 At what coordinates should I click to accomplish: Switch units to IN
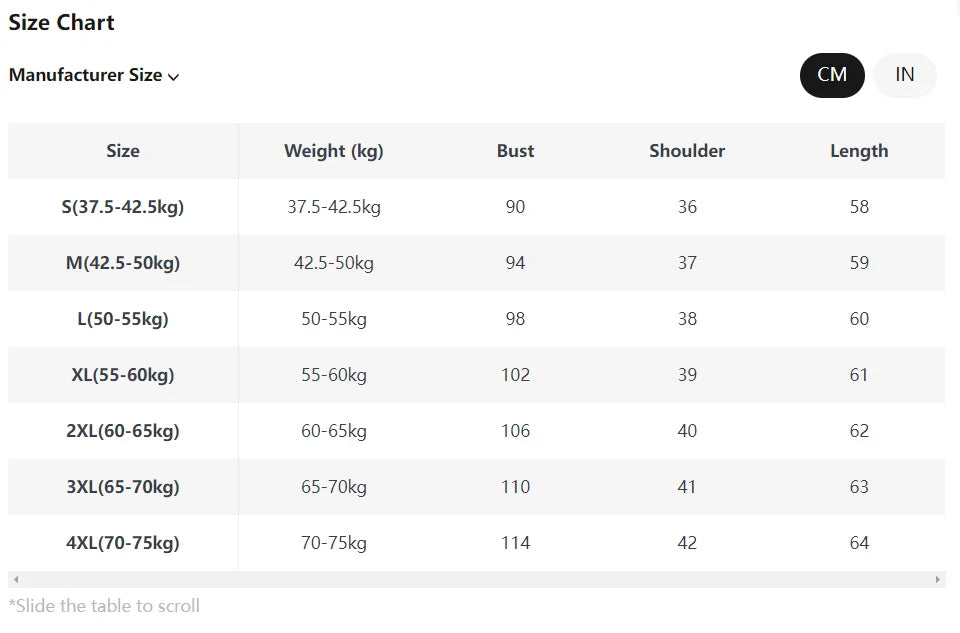[x=904, y=75]
